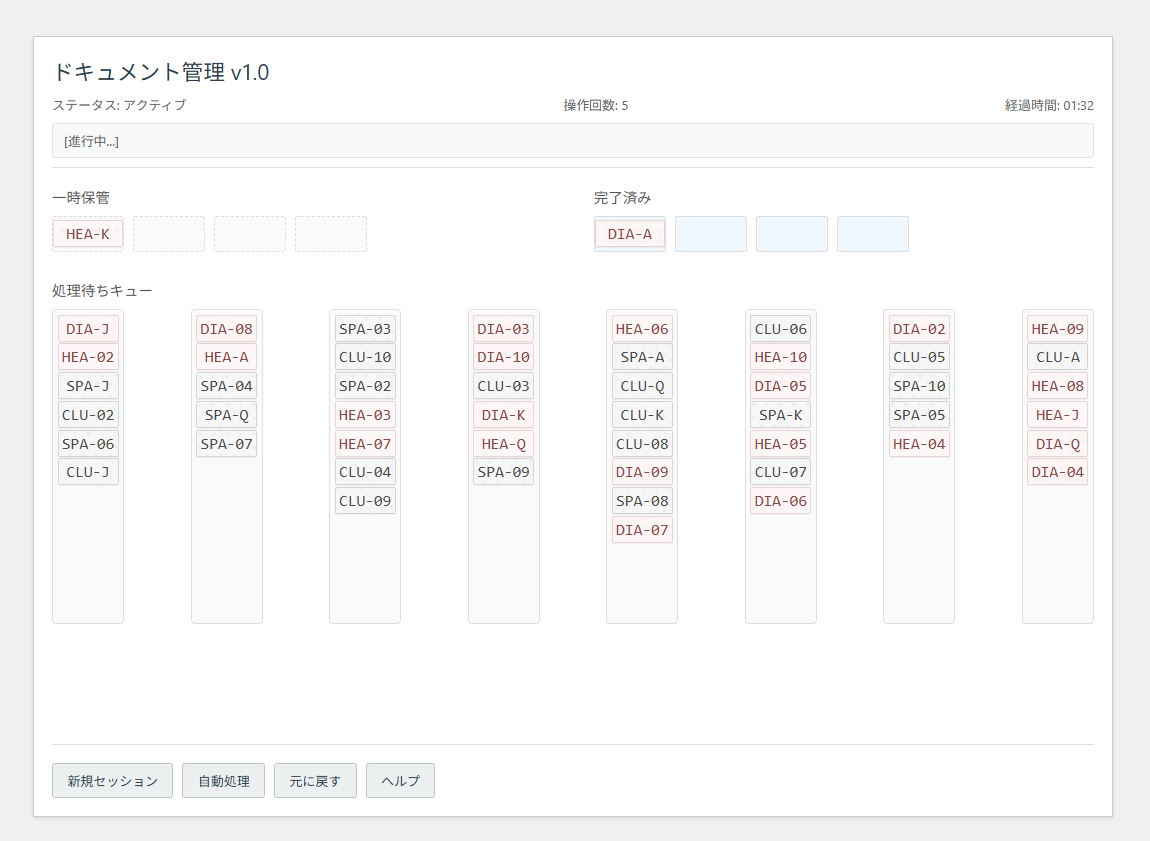Start 自動処理 automatic processing

tap(222, 780)
